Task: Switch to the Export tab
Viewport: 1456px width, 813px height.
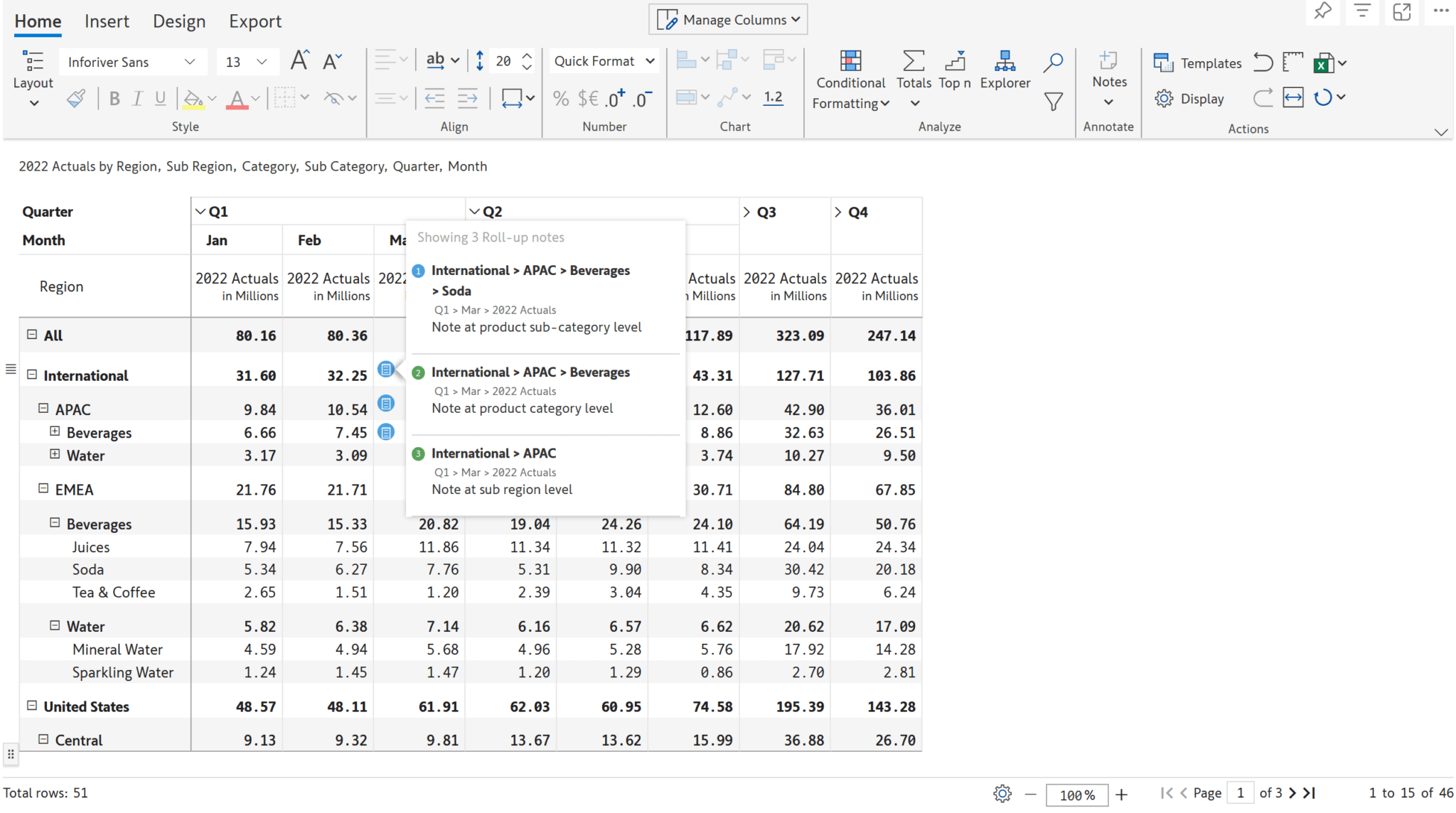Action: click(255, 21)
